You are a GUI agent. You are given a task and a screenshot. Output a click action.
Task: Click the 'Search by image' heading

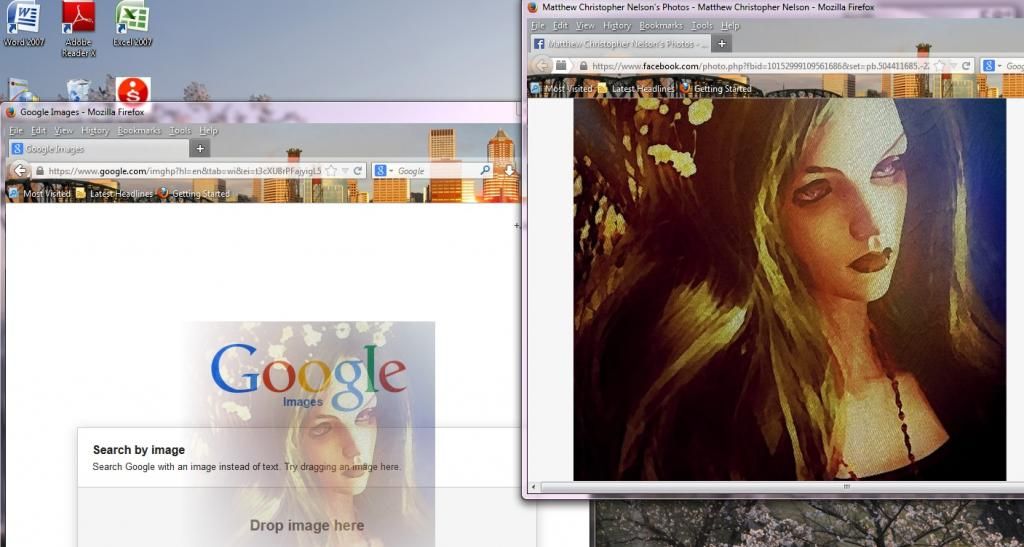138,450
